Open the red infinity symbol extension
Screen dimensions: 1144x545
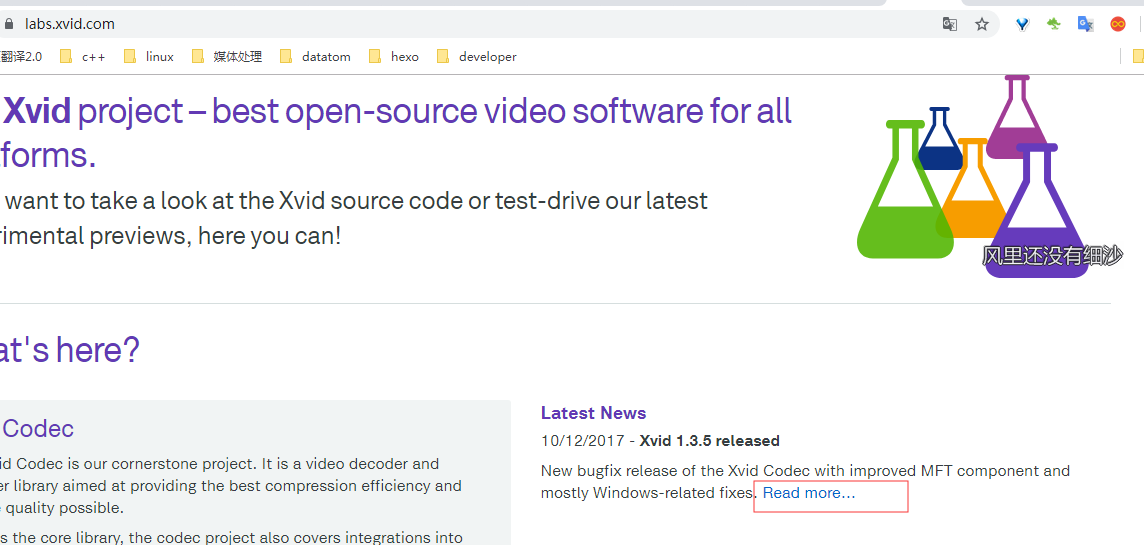1118,24
